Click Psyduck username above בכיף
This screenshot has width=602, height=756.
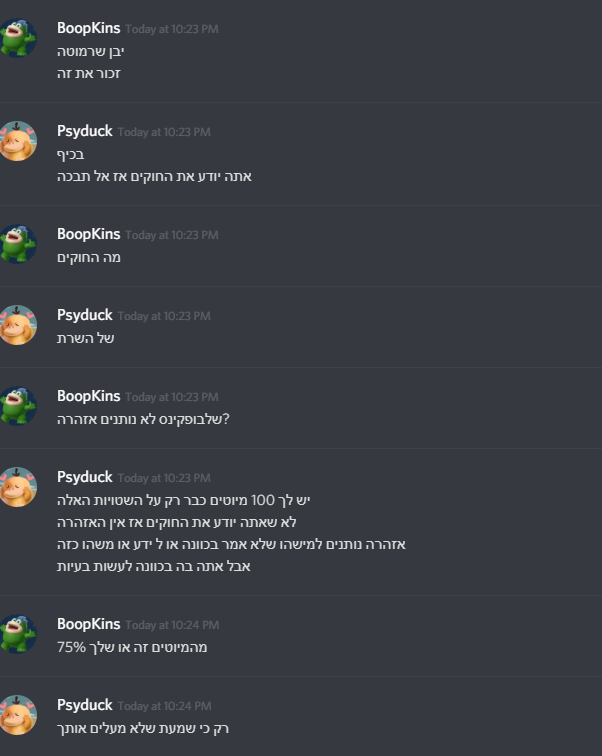pos(85,131)
